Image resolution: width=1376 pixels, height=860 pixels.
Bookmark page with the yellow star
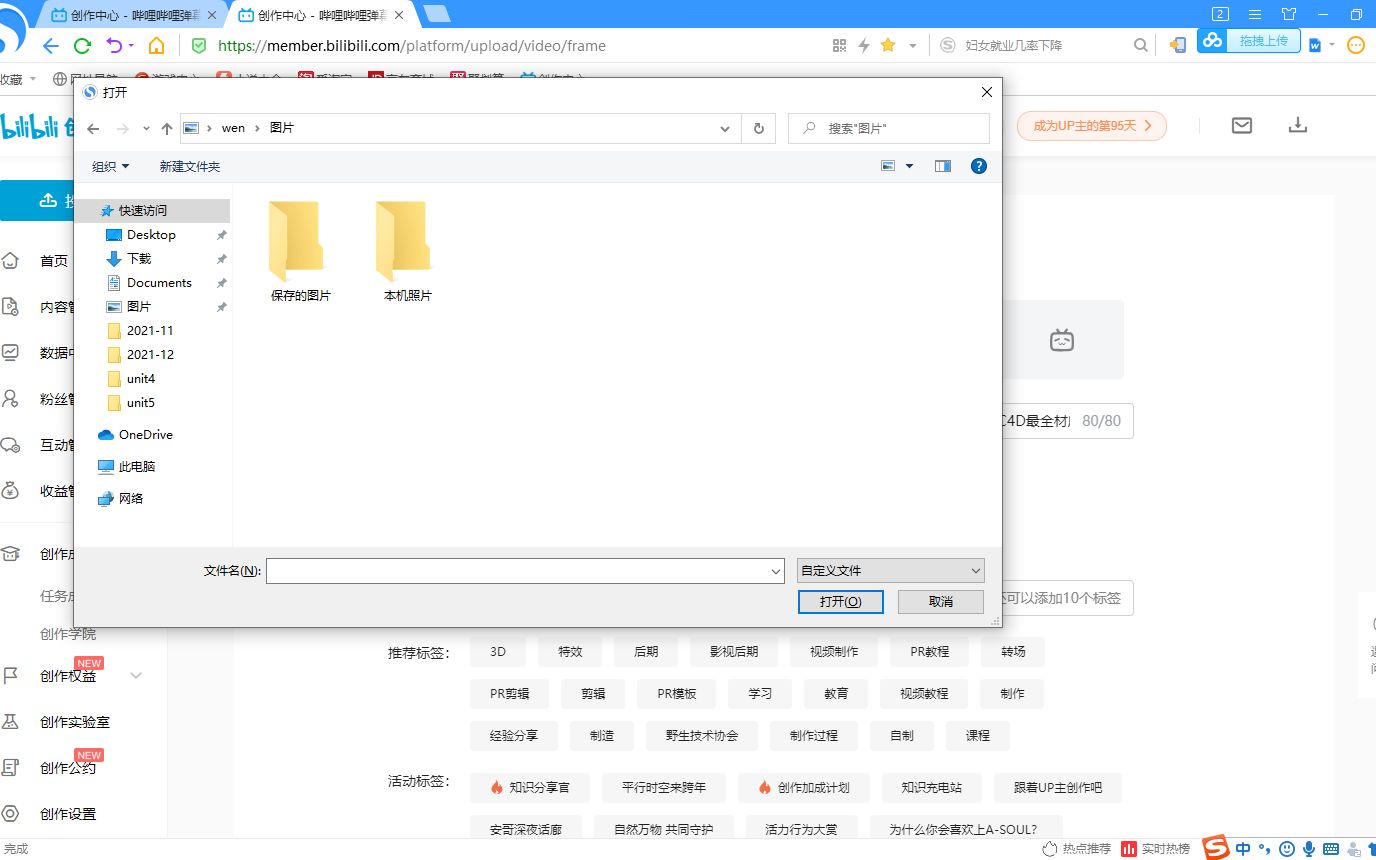point(888,46)
